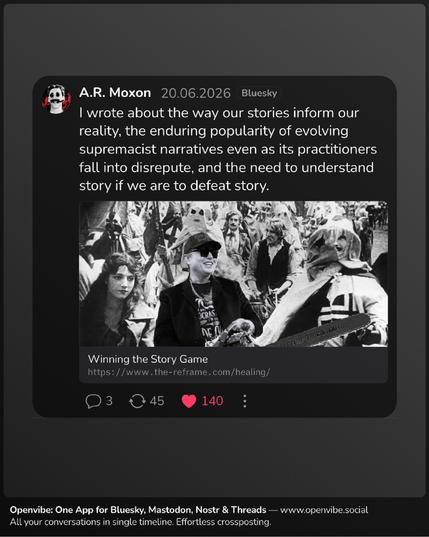Open the reply comment bubble icon
This screenshot has width=429, height=537.
(x=93, y=401)
